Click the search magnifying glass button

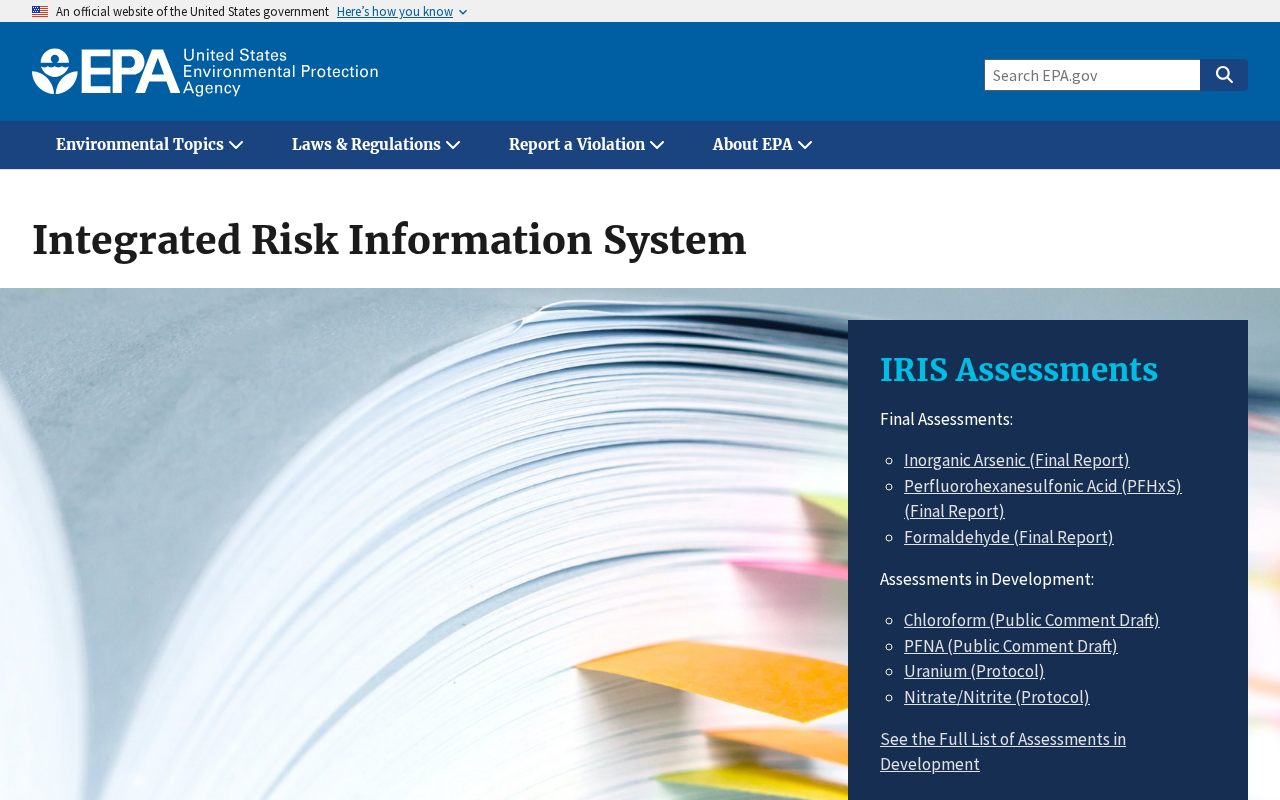pos(1224,75)
